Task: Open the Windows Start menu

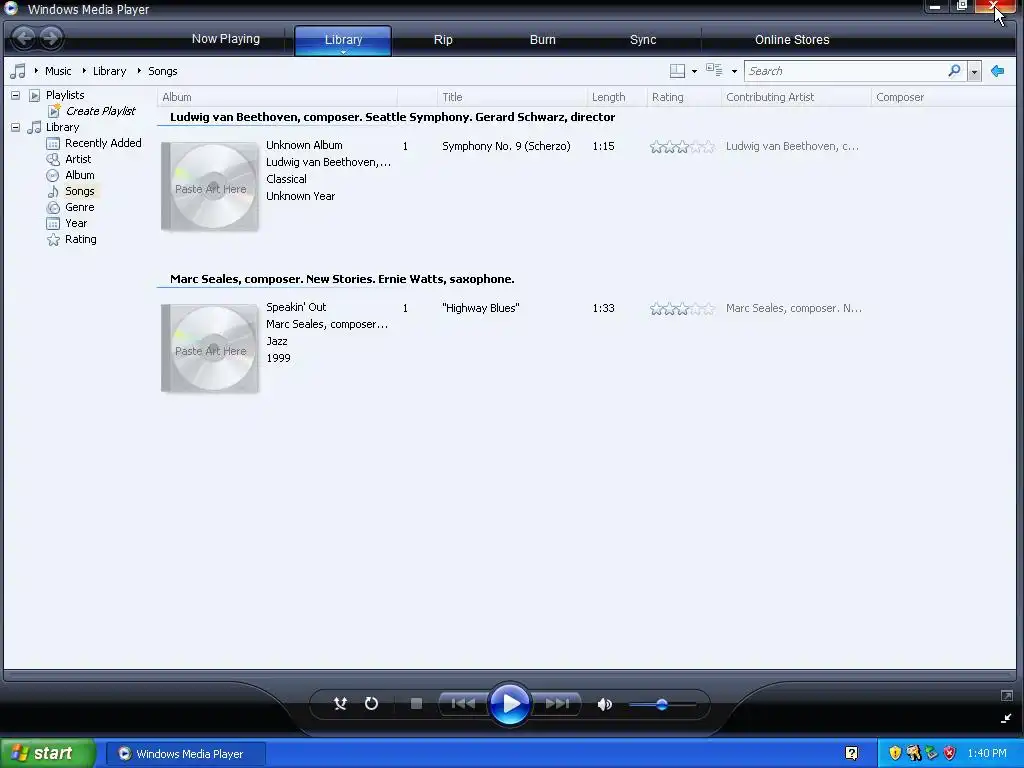Action: [48, 753]
